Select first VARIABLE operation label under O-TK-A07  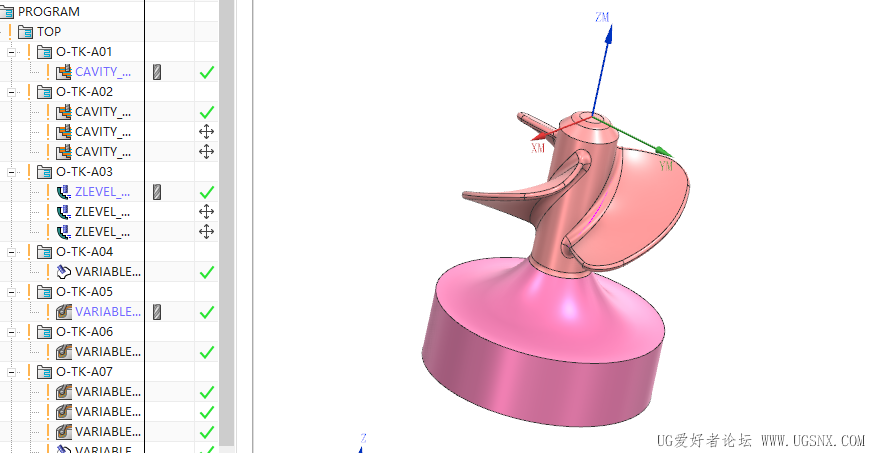coord(108,391)
